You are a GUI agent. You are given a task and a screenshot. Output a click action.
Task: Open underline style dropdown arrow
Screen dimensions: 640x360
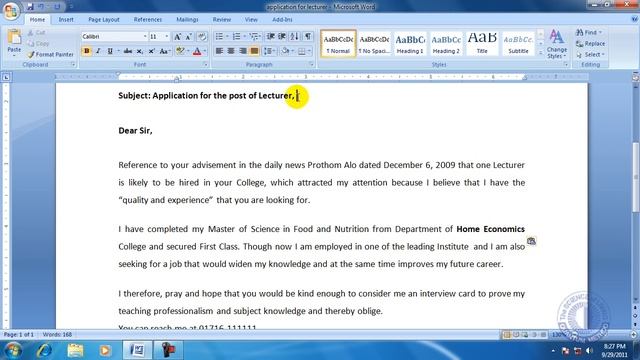pos(118,51)
